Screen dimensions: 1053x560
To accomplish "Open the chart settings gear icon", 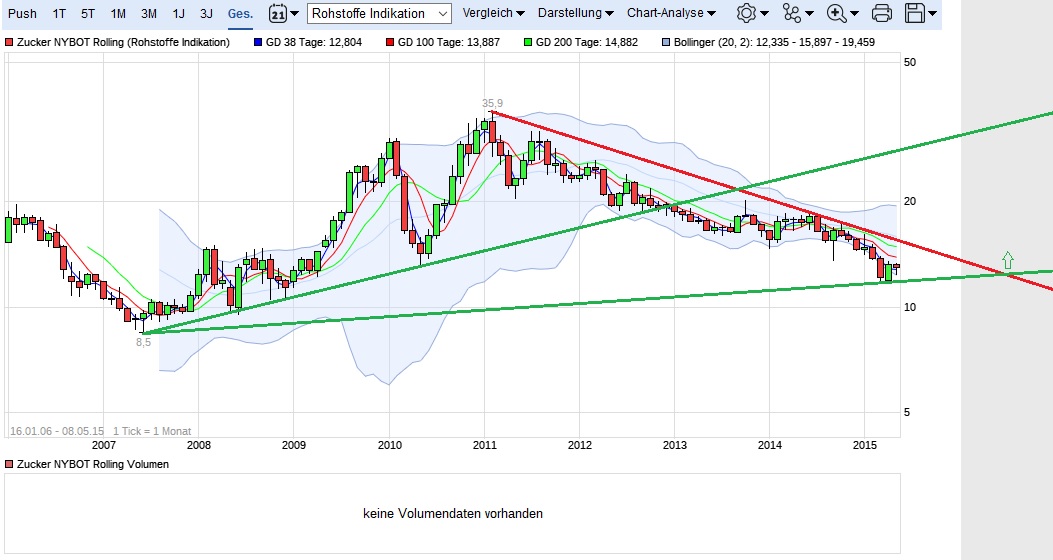I will (x=745, y=13).
